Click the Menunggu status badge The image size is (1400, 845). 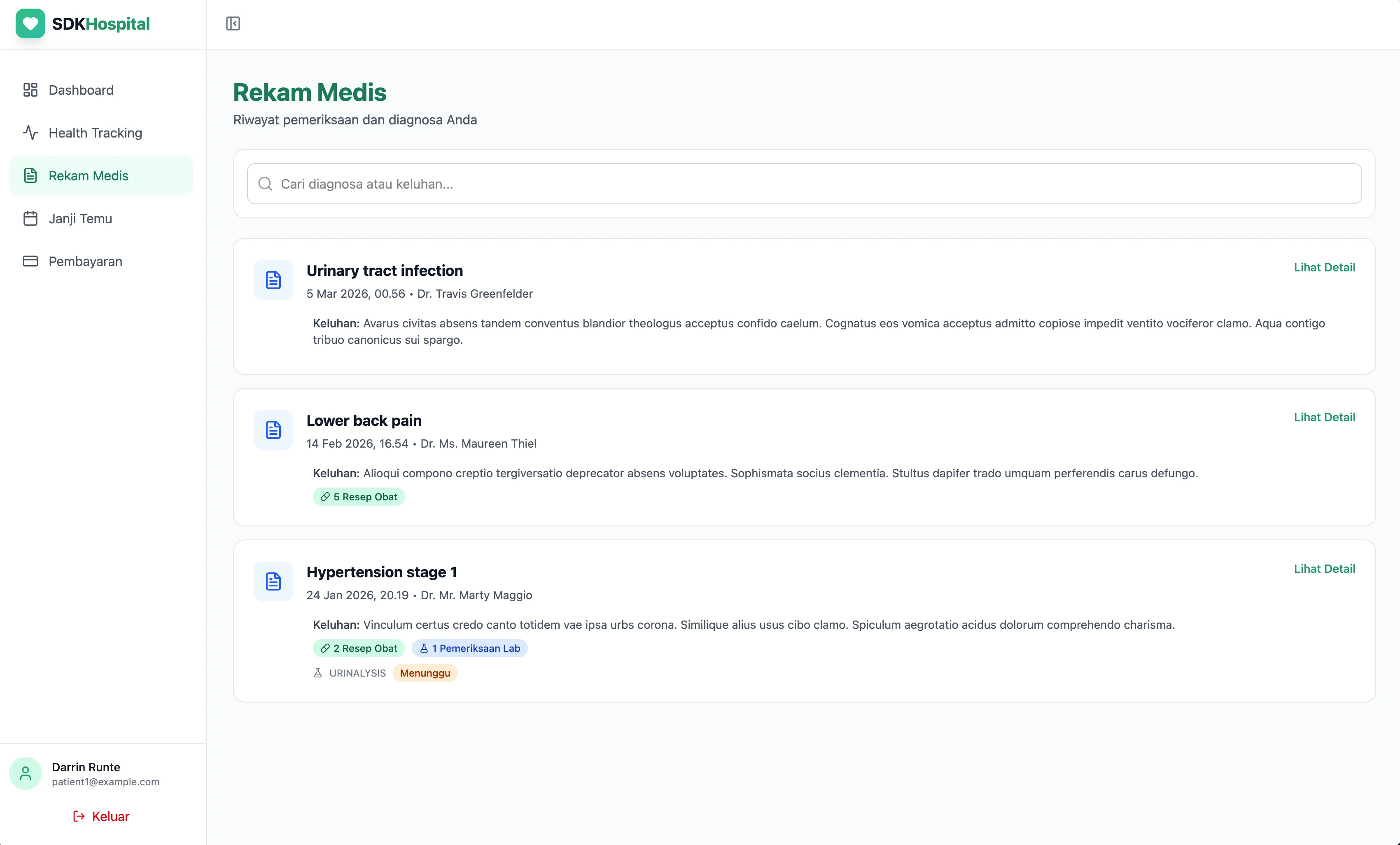425,673
